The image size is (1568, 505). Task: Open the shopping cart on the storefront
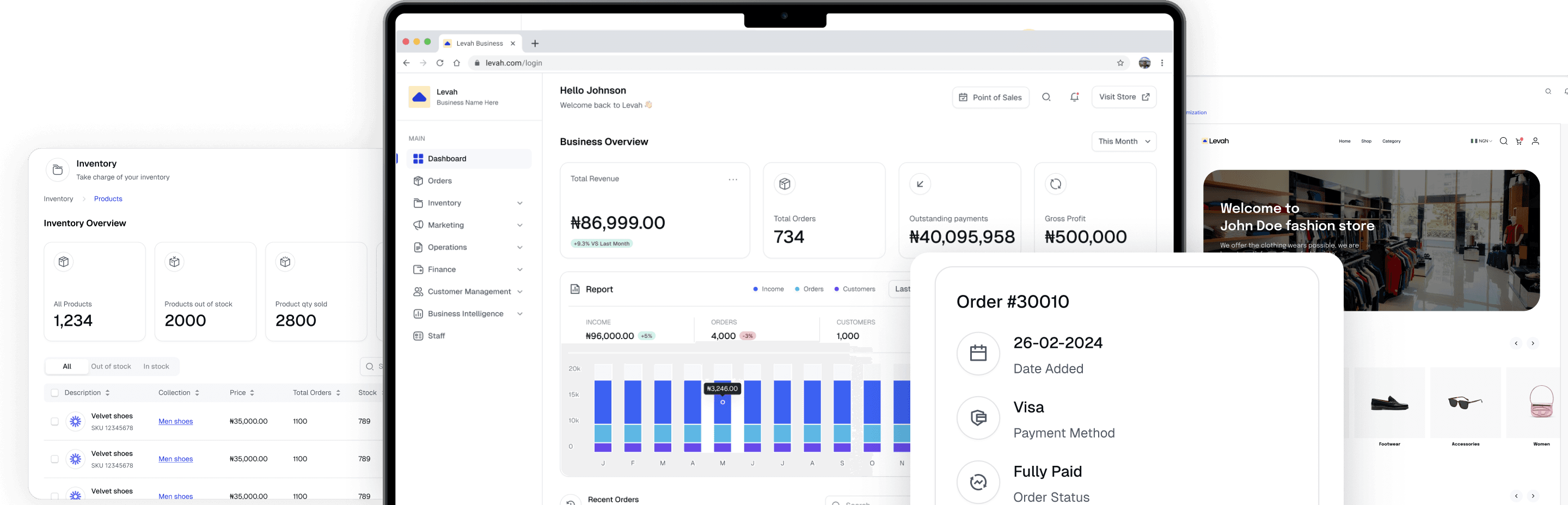pyautogui.click(x=1518, y=141)
